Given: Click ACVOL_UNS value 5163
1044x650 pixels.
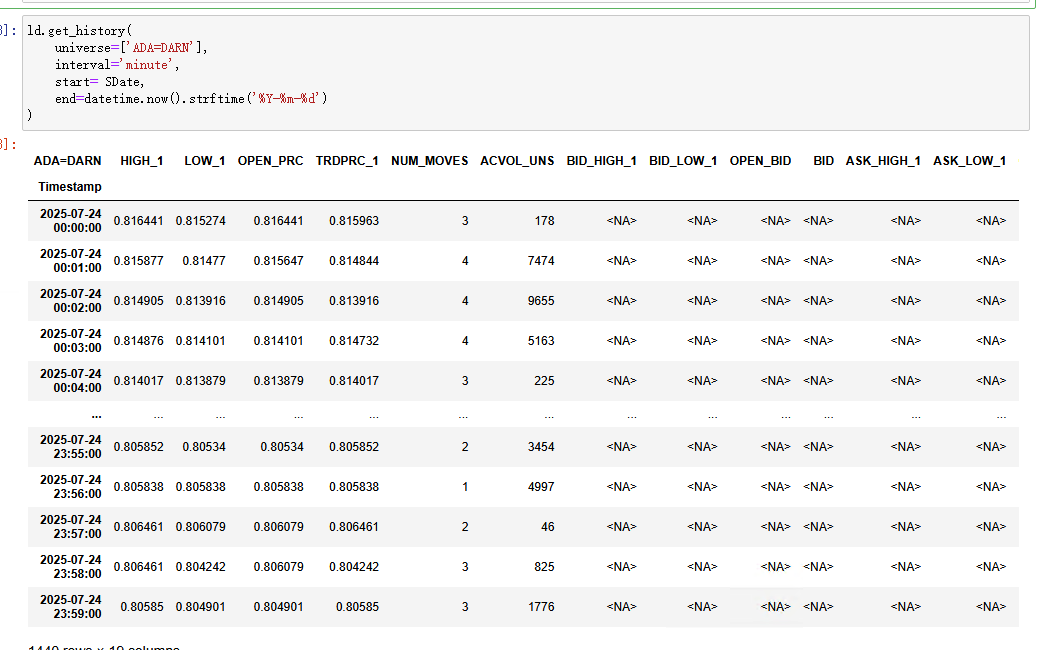Looking at the screenshot, I should 541,341.
